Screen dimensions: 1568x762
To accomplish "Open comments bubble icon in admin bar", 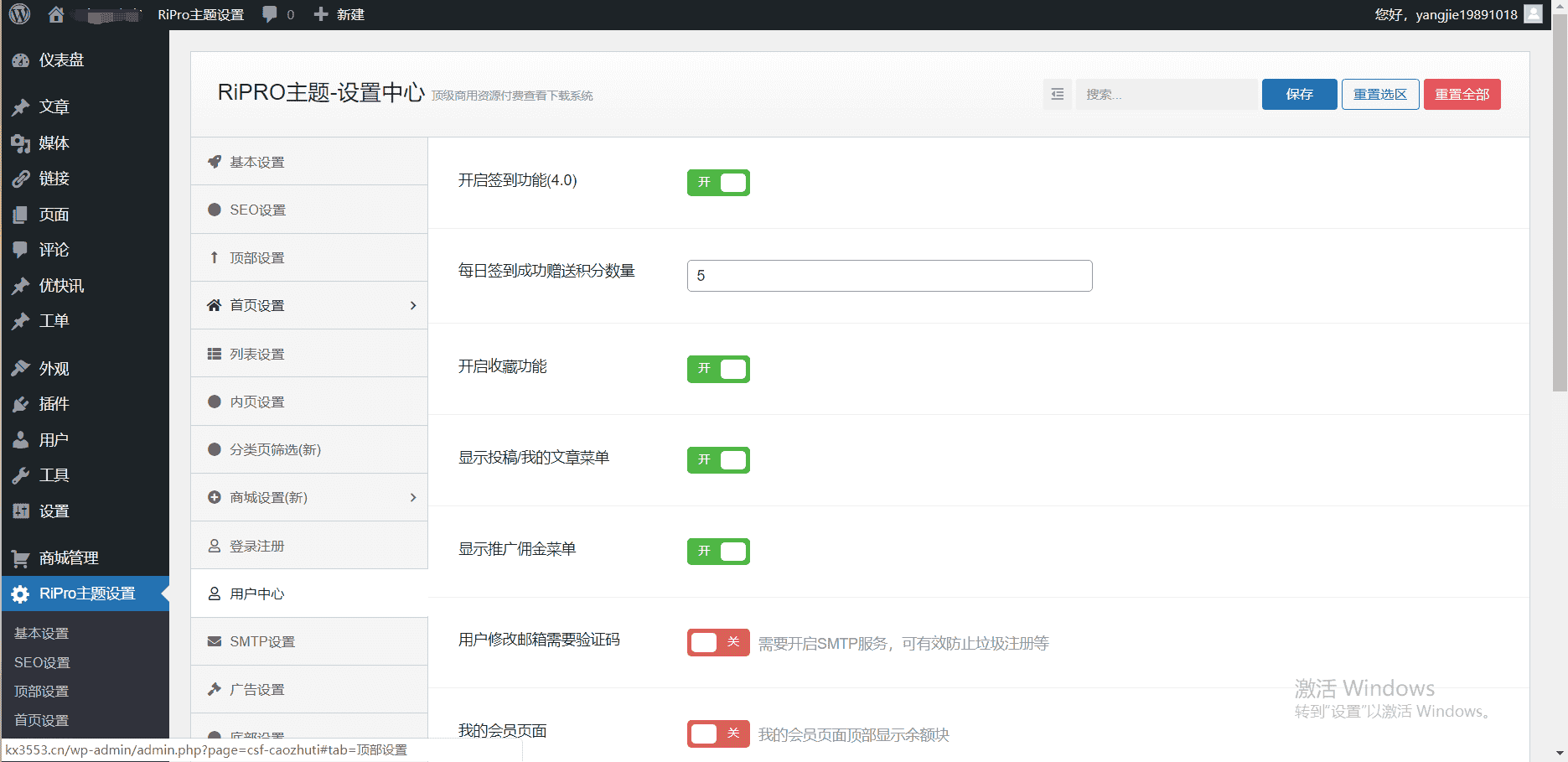I will click(270, 14).
